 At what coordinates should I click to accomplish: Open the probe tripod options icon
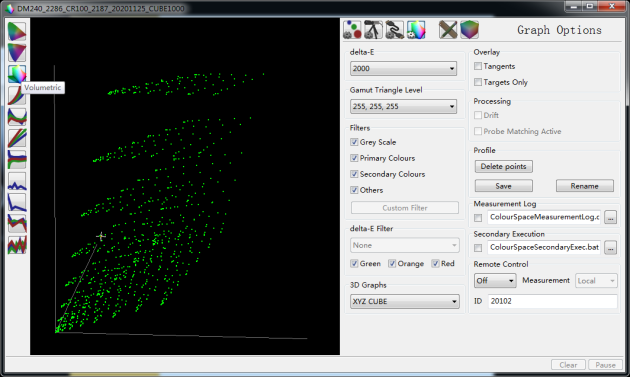tap(373, 30)
